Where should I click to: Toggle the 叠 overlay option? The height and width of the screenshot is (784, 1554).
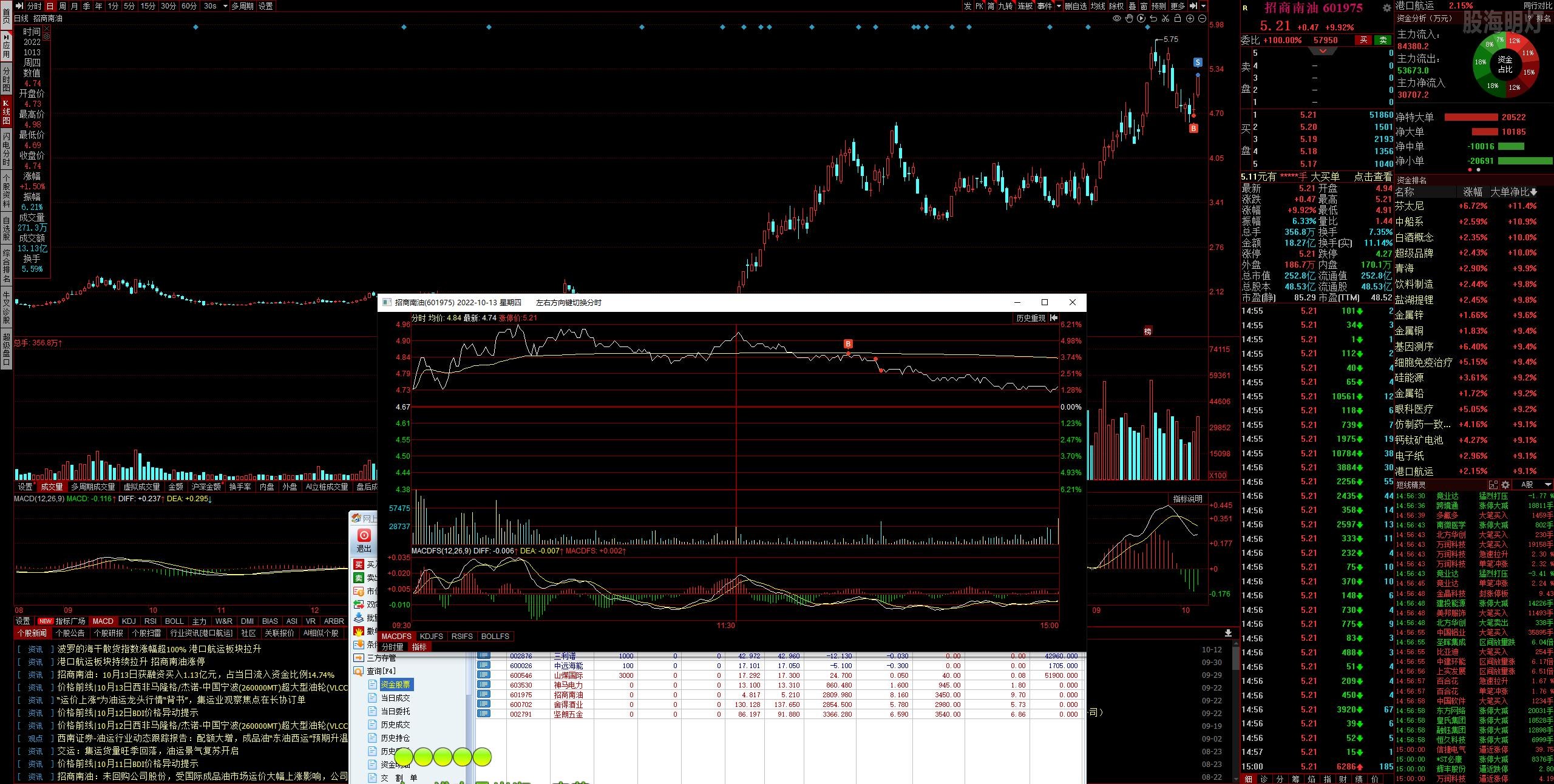pos(1133,6)
